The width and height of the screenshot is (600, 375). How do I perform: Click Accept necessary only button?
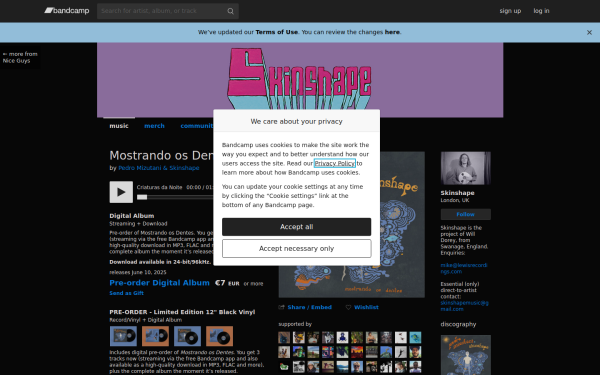[x=296, y=249]
